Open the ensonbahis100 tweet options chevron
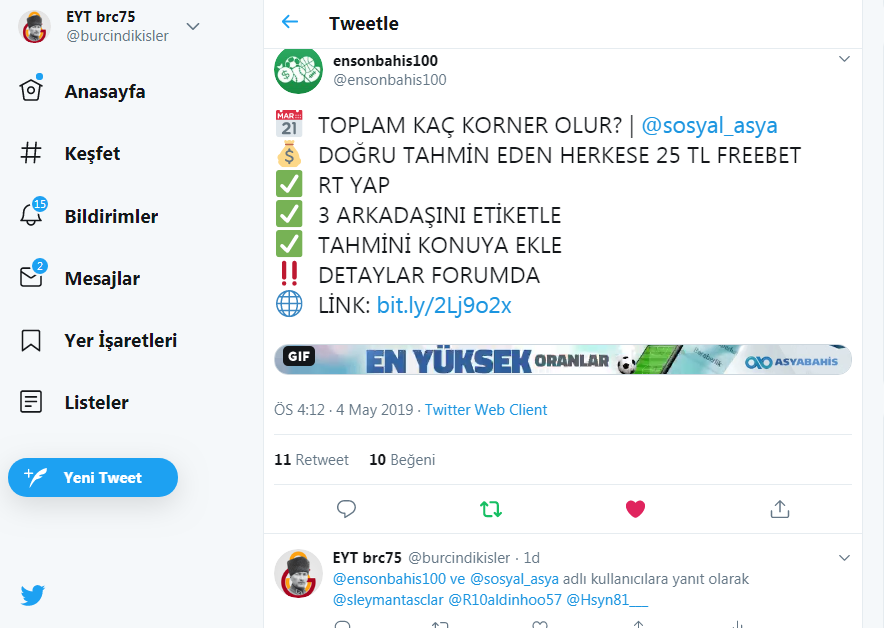 [844, 59]
